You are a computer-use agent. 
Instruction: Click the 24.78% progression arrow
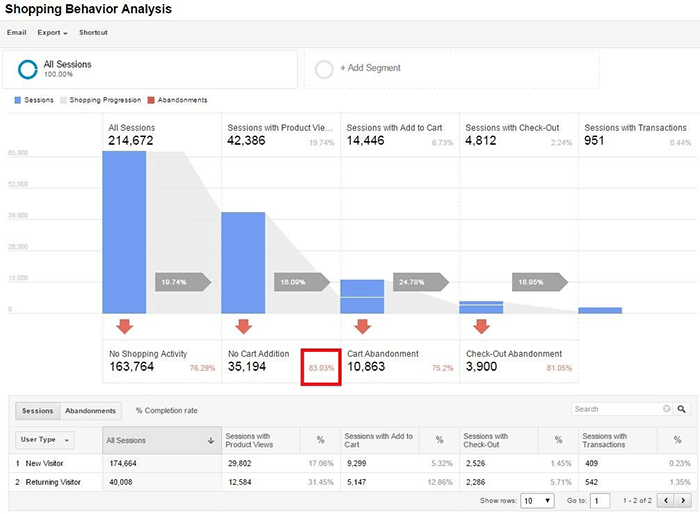tap(420, 283)
